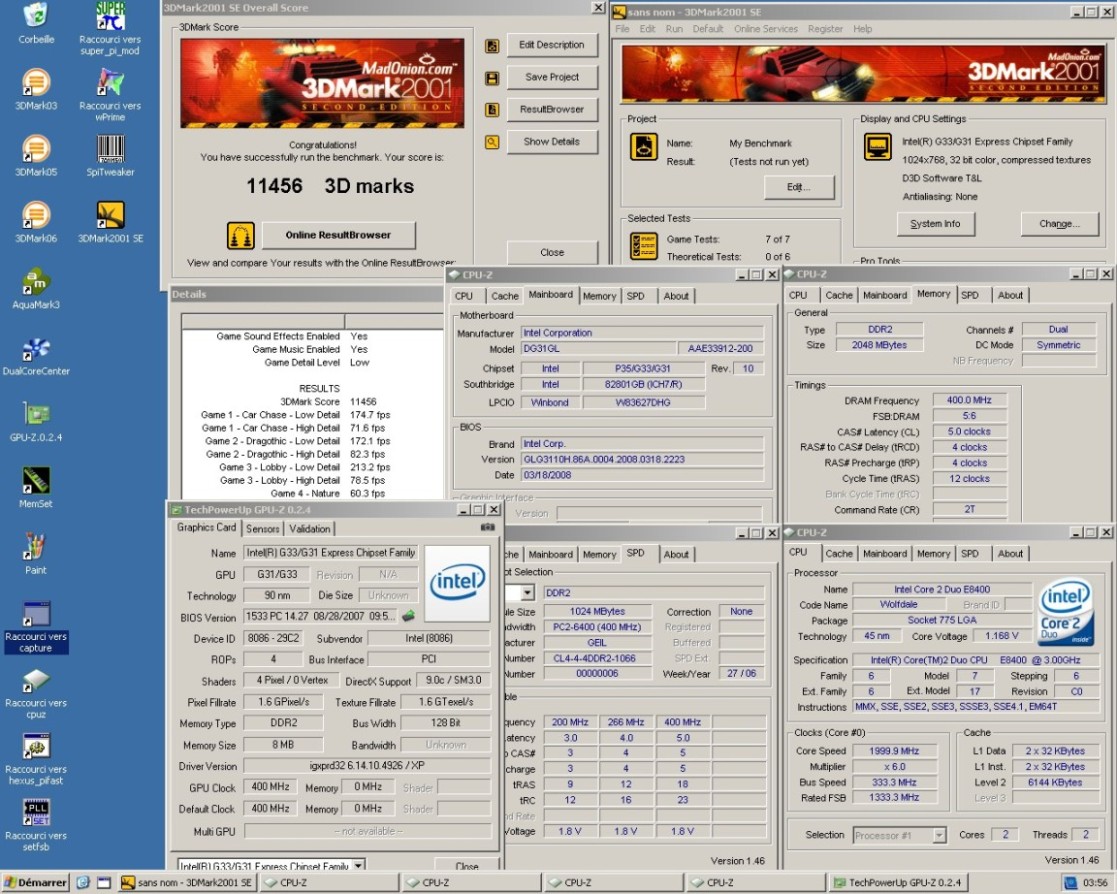
Task: Select the TechPowerUp GPU-Z taskbar entry
Action: tap(898, 883)
